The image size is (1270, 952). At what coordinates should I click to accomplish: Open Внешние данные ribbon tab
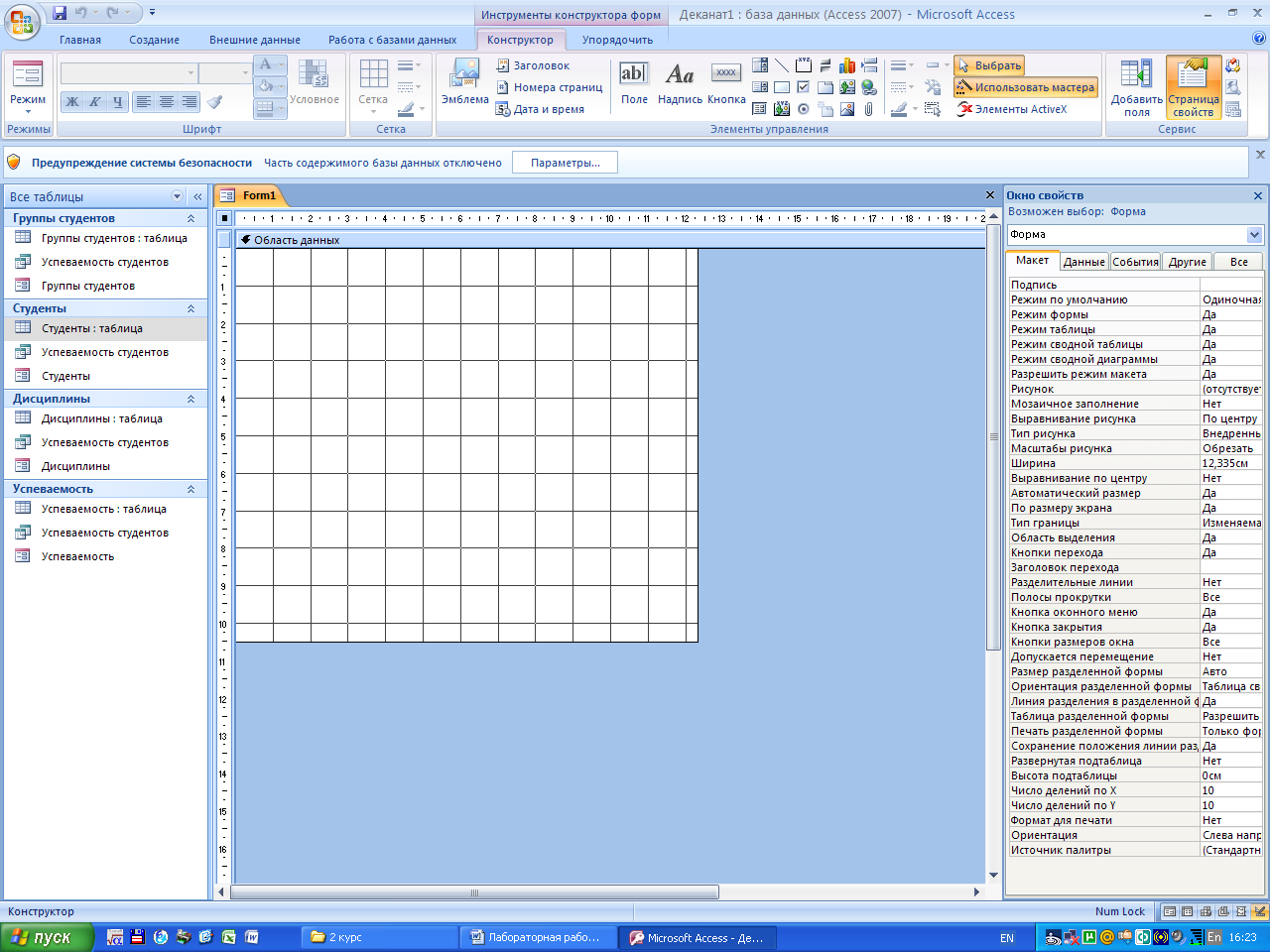[255, 40]
